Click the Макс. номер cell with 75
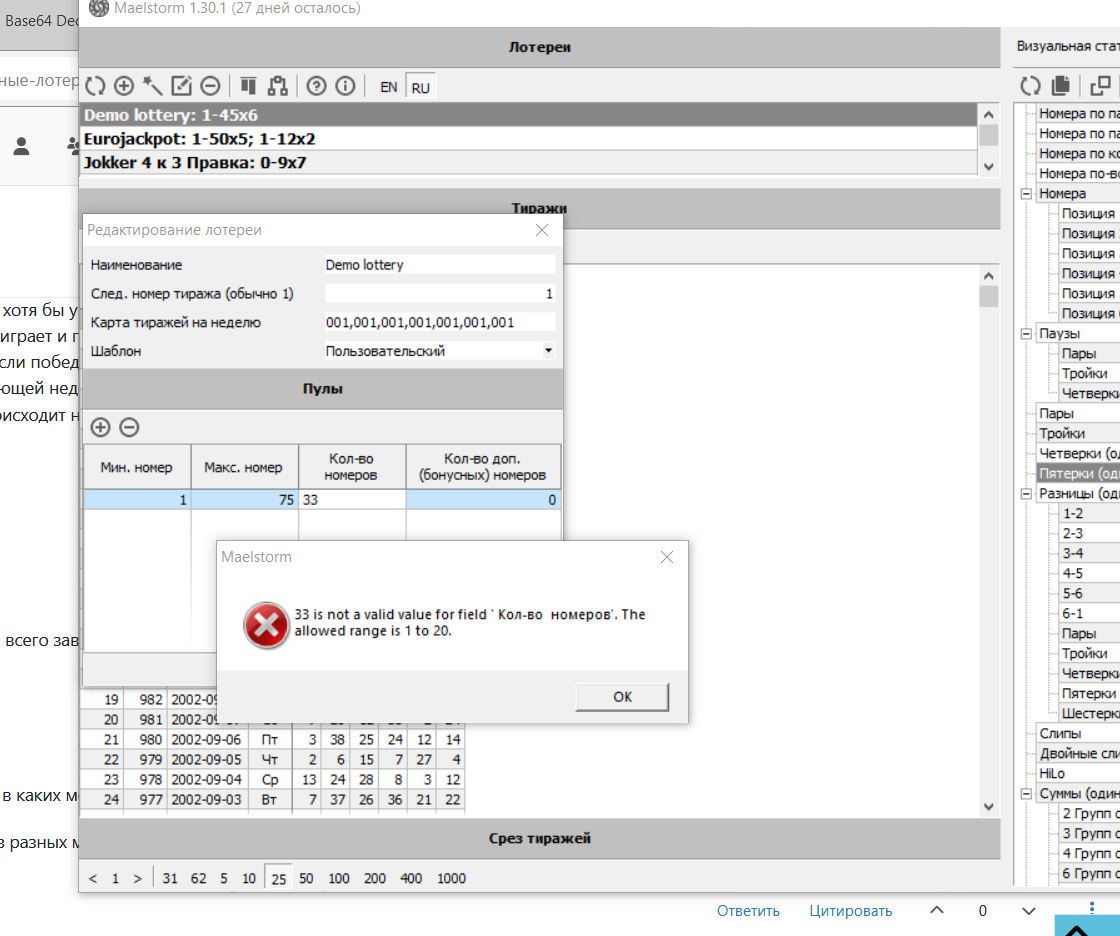Image resolution: width=1120 pixels, height=936 pixels. 244,499
